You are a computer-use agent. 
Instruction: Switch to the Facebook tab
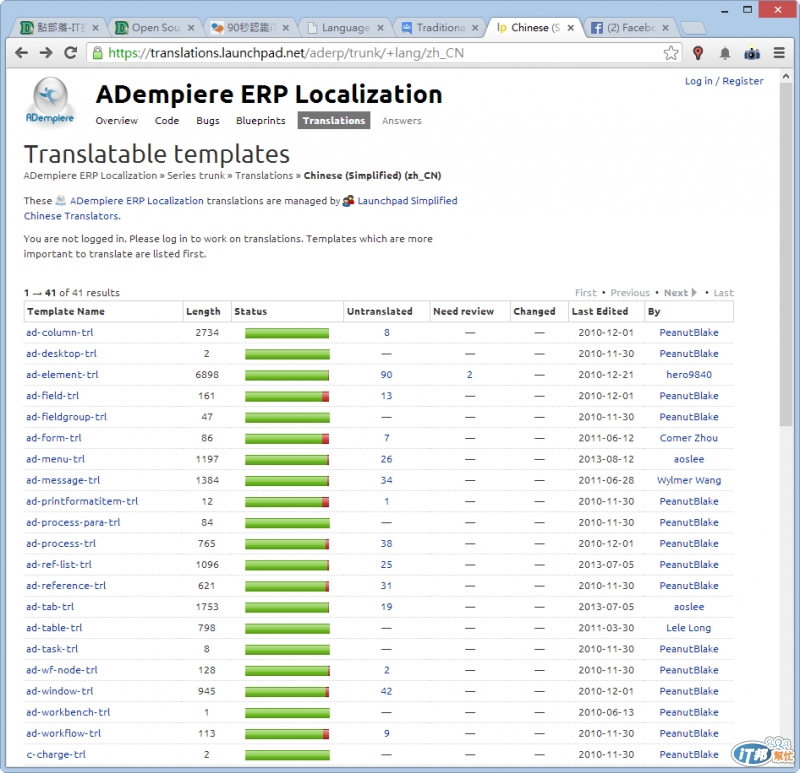point(630,28)
